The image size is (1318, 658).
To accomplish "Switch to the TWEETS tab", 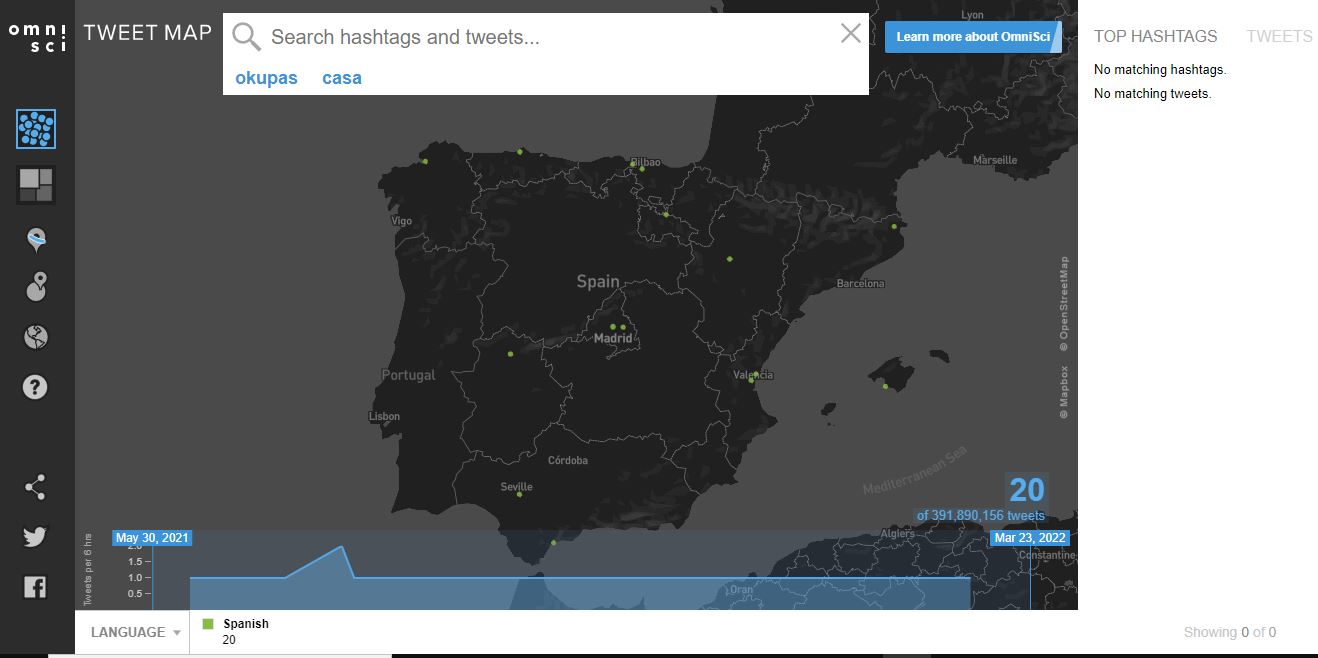I will coord(1279,36).
